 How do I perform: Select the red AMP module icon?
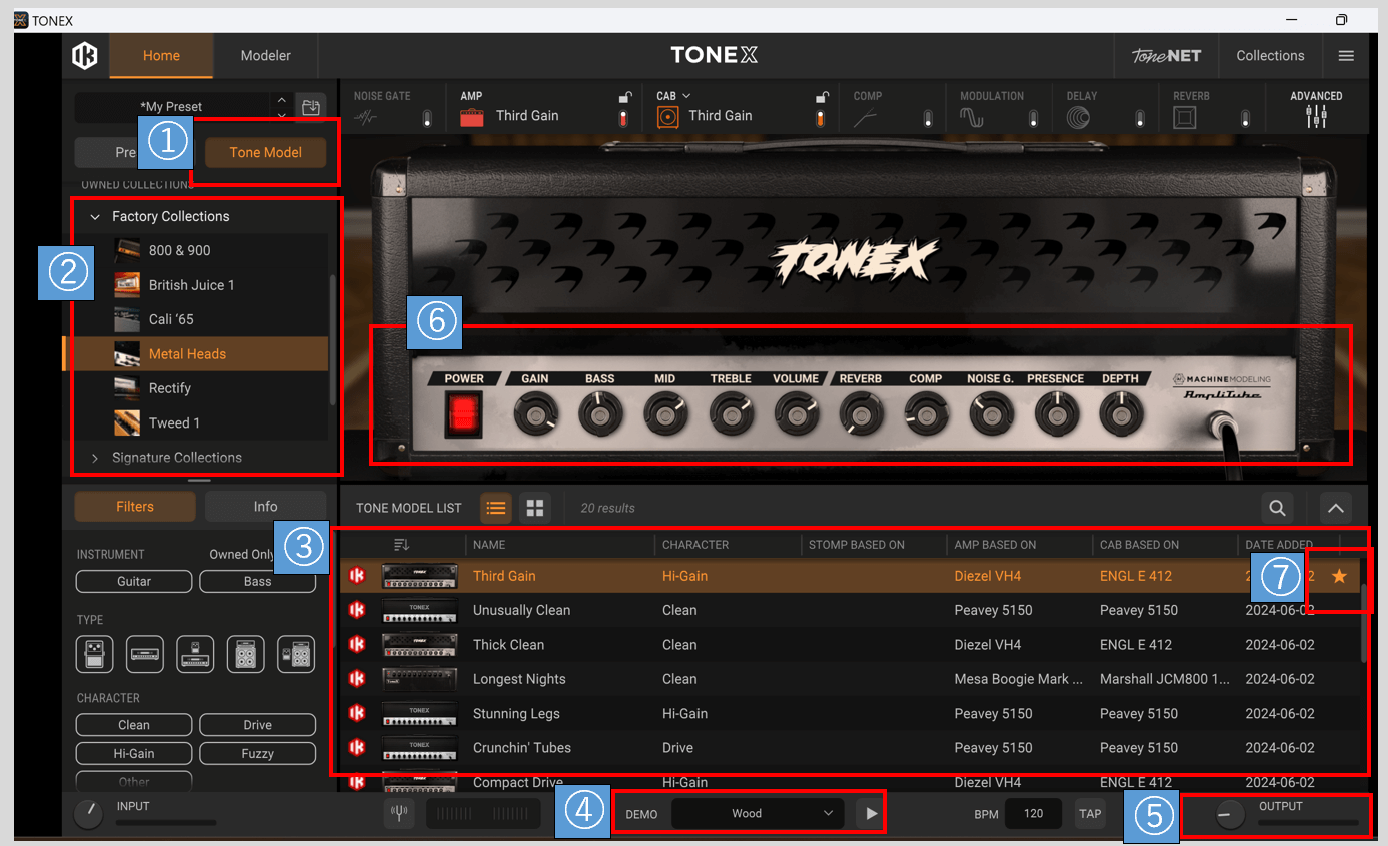pos(472,117)
